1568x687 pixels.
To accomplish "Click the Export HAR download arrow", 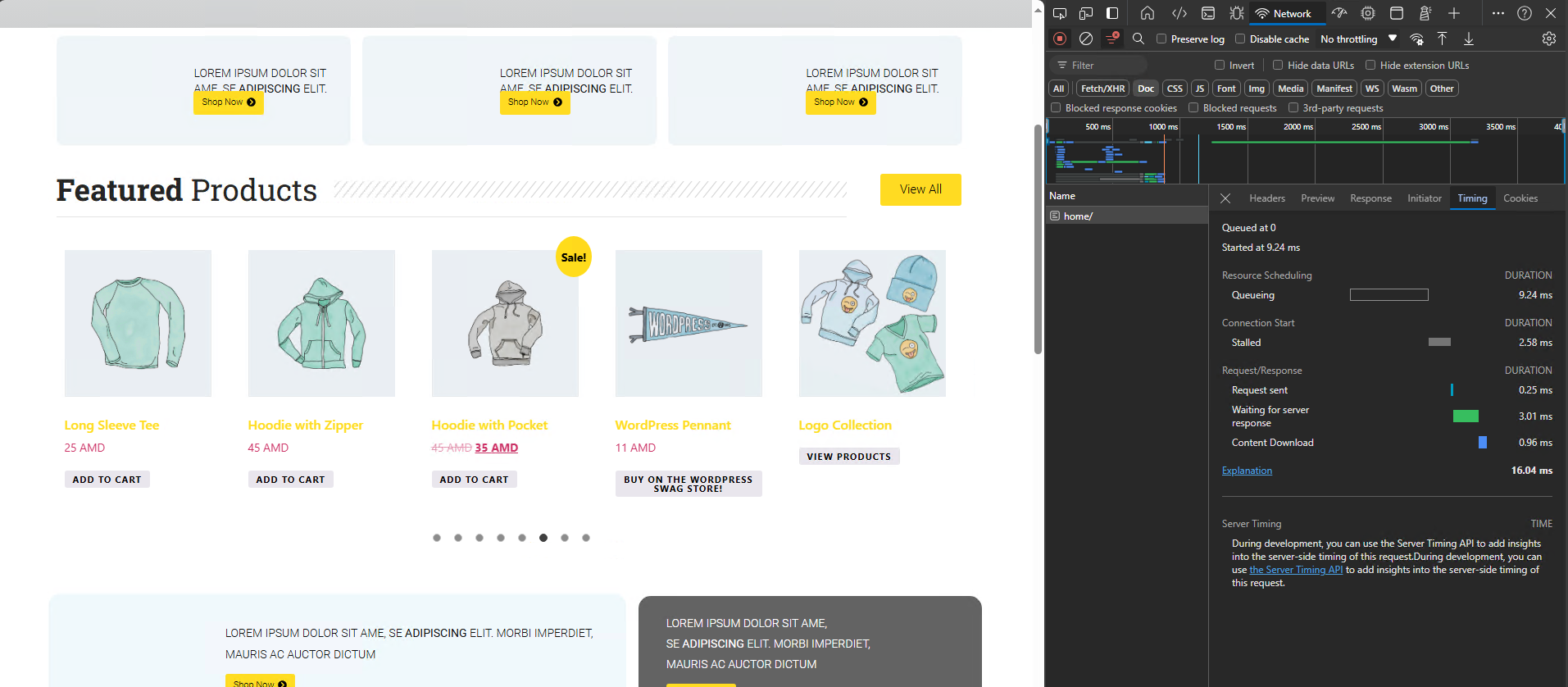I will 1469,39.
